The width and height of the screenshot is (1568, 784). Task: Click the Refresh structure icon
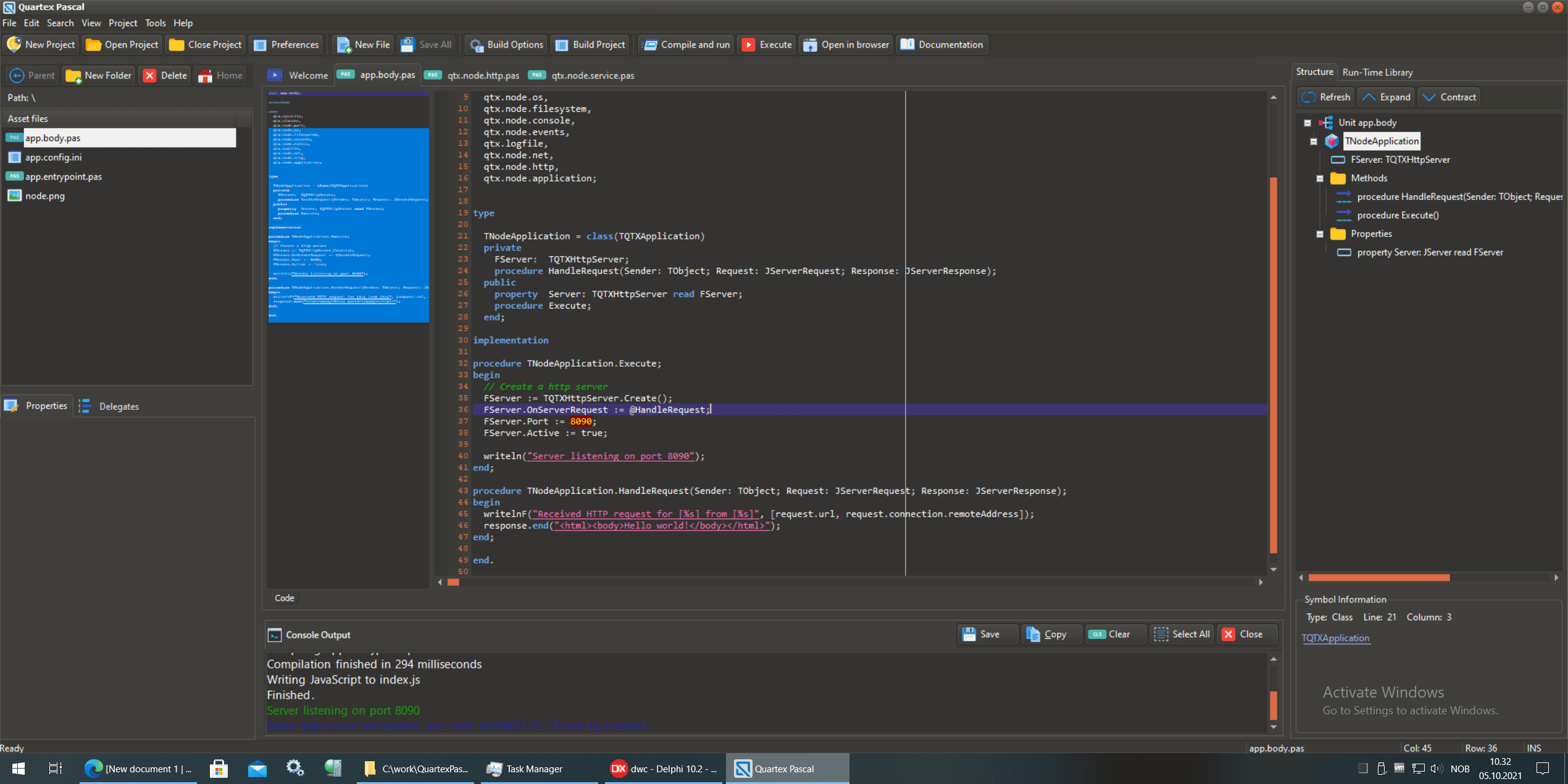point(1308,97)
